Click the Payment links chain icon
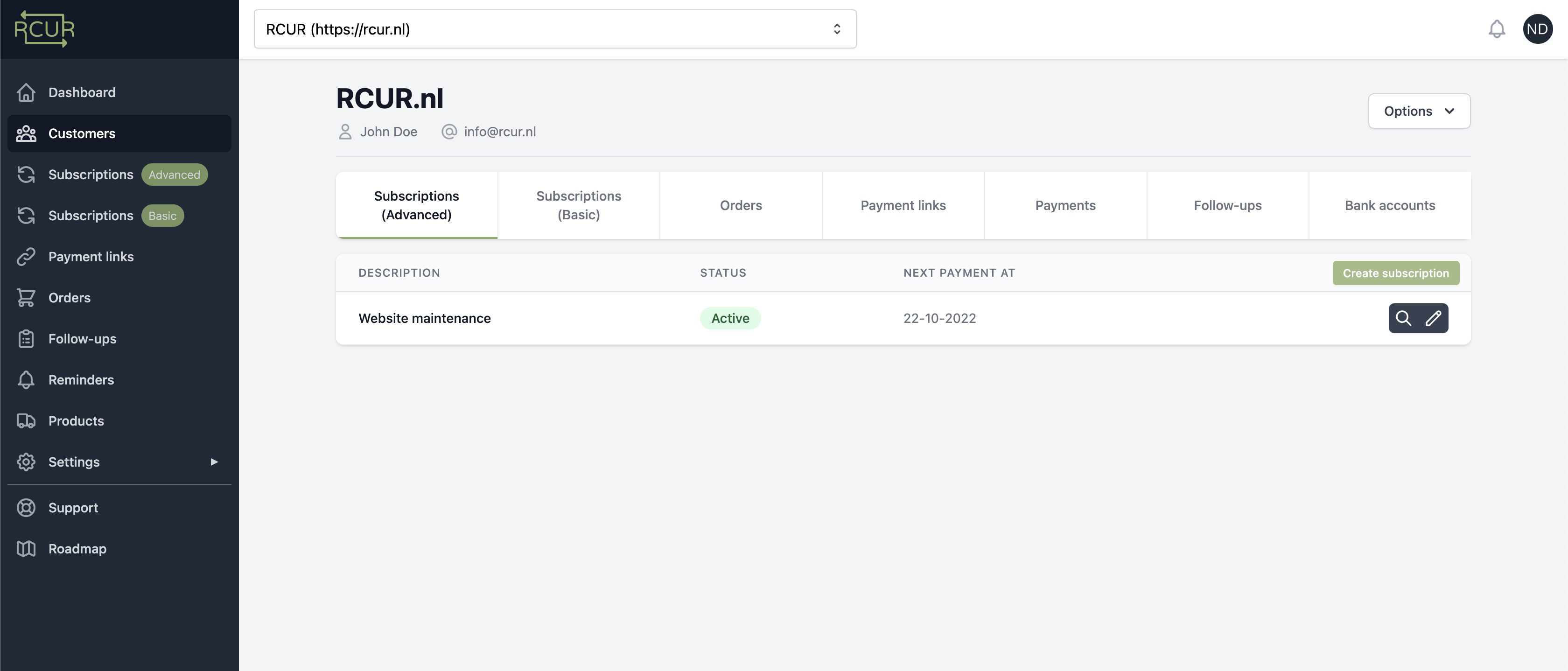This screenshot has height=671, width=1568. [26, 257]
